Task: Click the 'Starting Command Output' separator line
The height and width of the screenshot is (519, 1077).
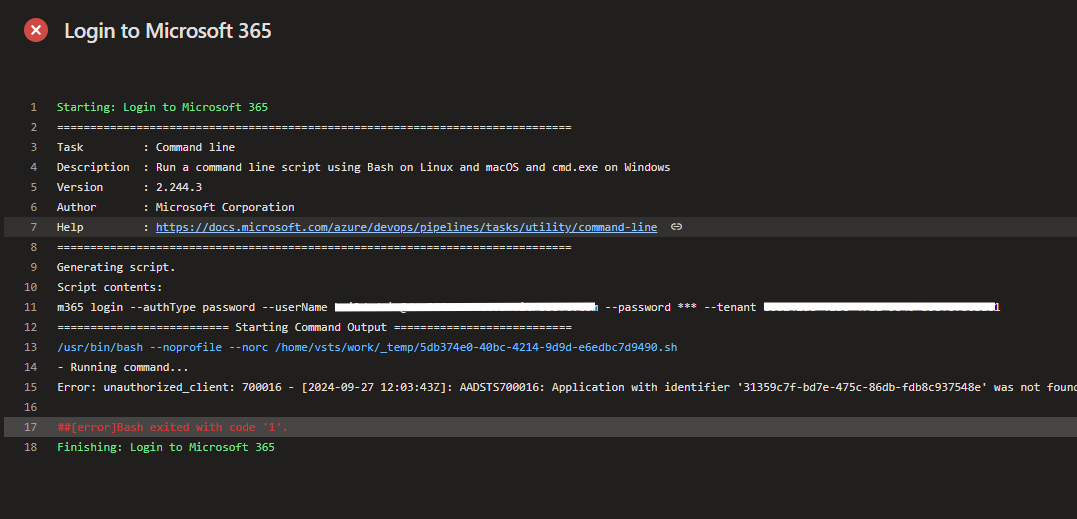Action: coord(314,327)
